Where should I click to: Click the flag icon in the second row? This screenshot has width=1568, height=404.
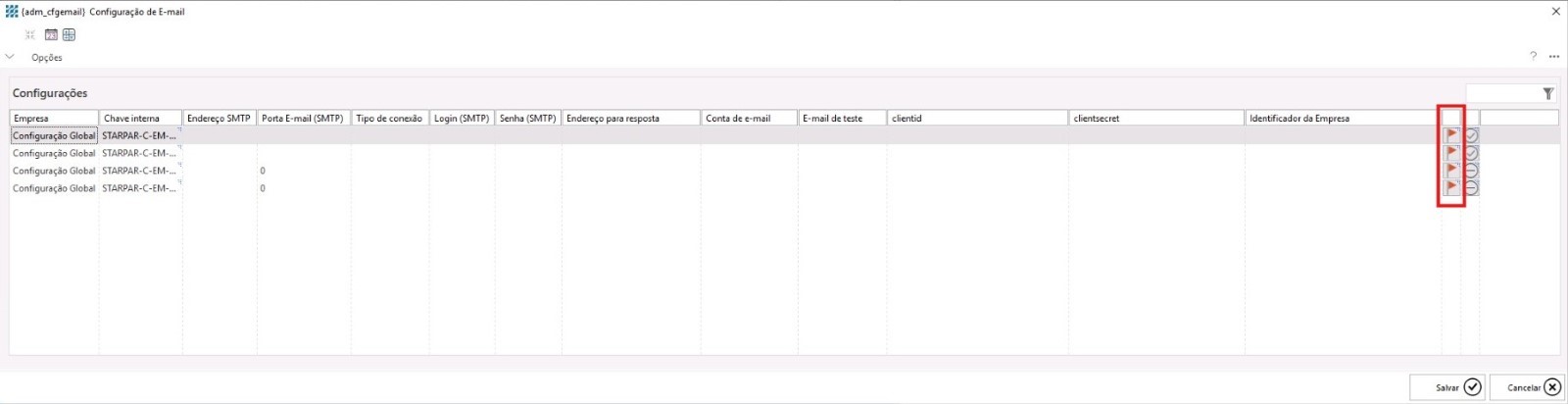click(1451, 153)
